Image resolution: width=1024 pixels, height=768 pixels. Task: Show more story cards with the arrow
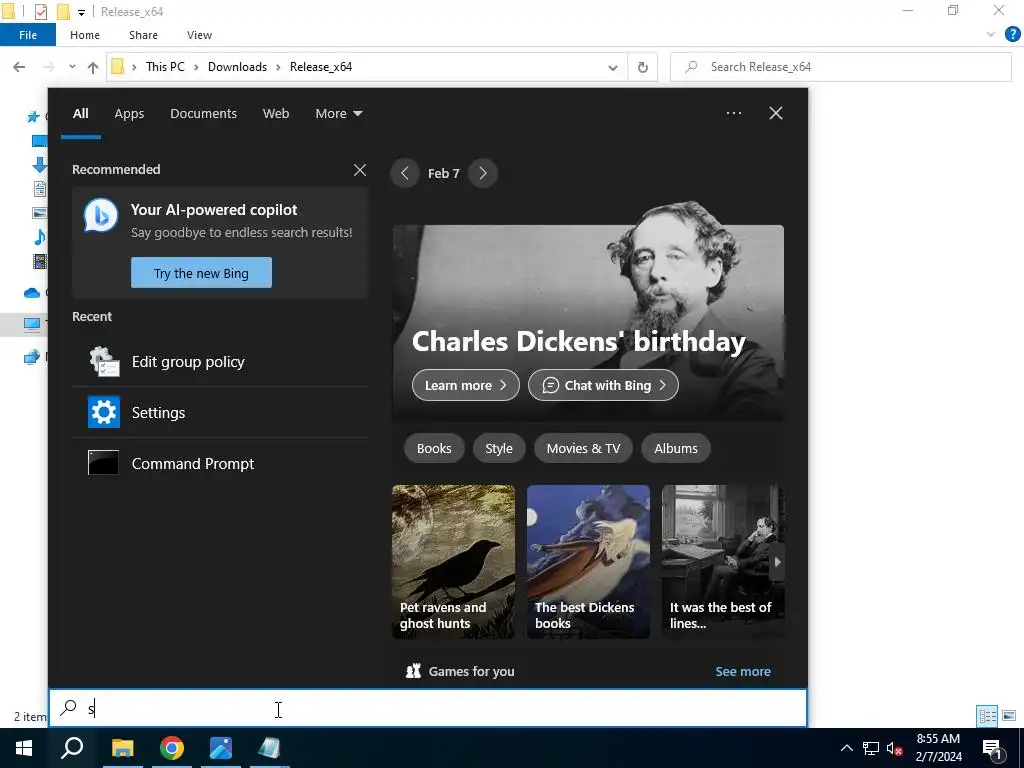coord(776,562)
